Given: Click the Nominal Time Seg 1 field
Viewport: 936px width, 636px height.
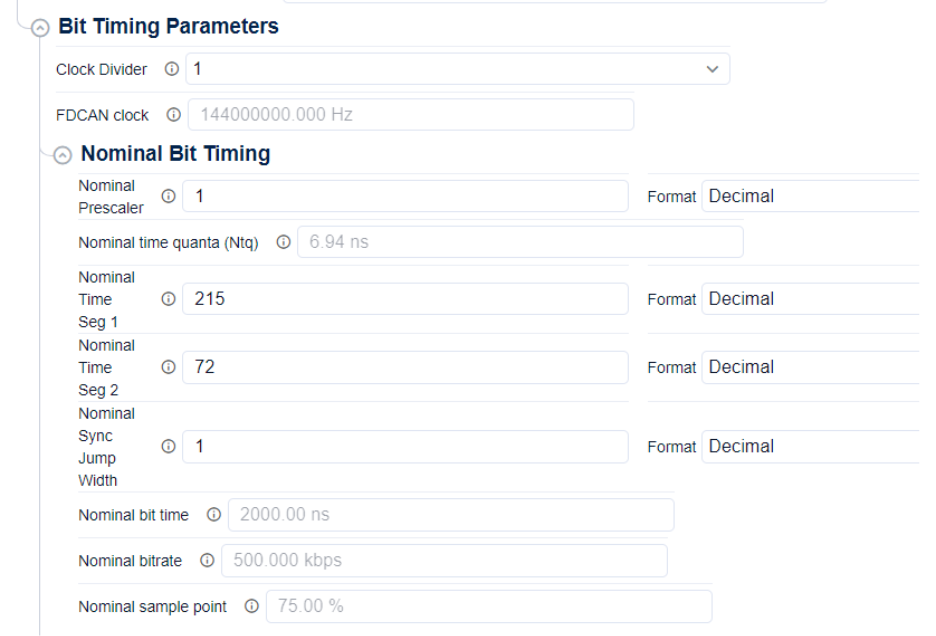Looking at the screenshot, I should click(x=405, y=299).
